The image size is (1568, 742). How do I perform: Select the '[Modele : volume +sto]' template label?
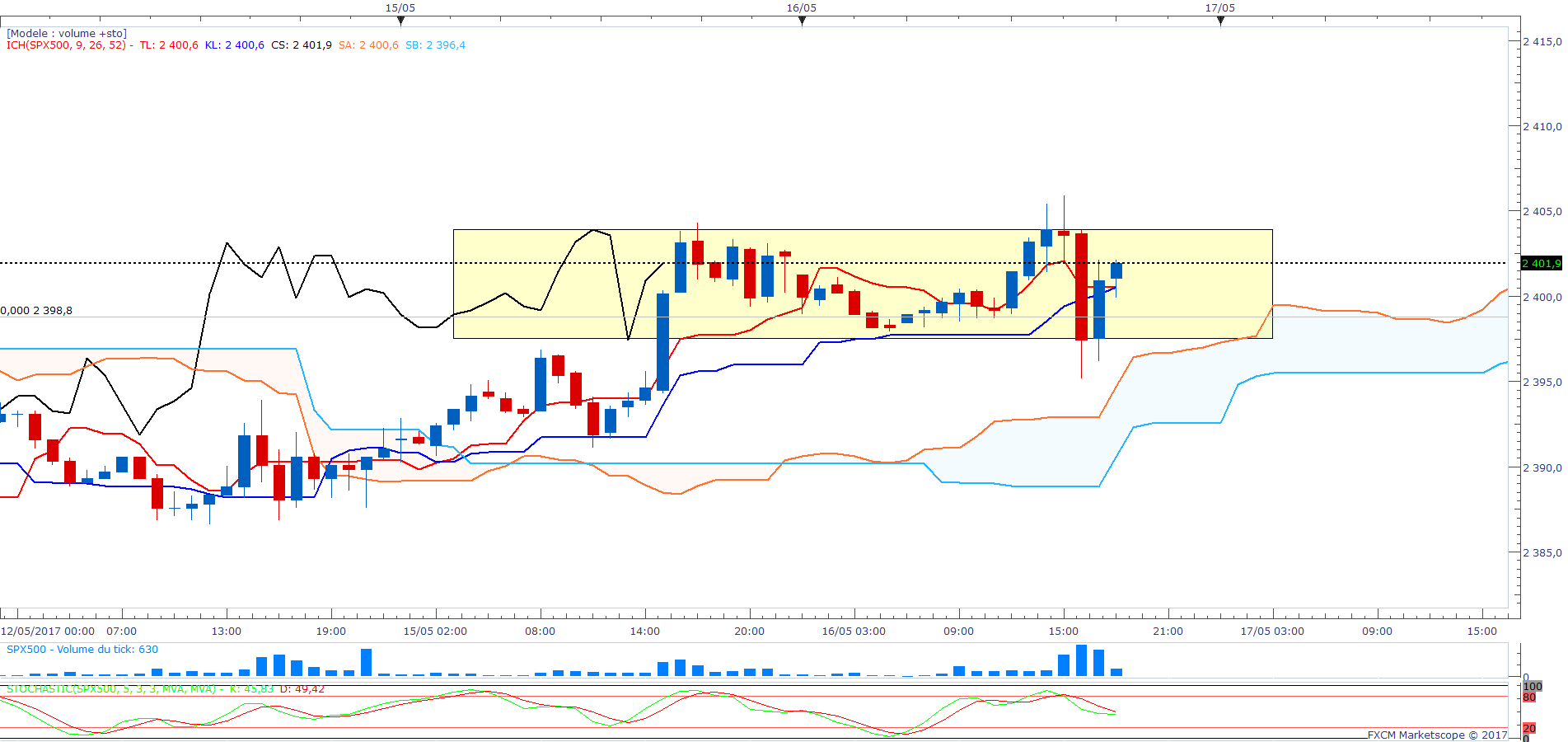click(67, 34)
